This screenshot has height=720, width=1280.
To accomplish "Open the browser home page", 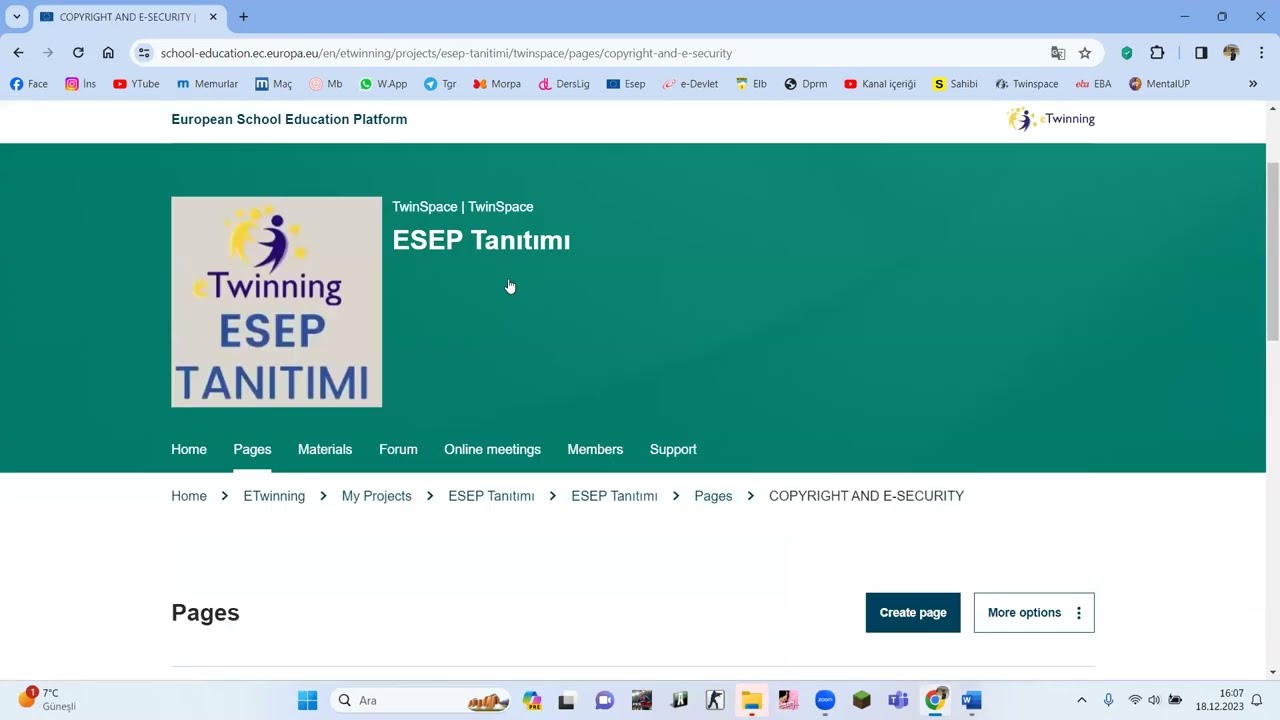I will pos(108,53).
